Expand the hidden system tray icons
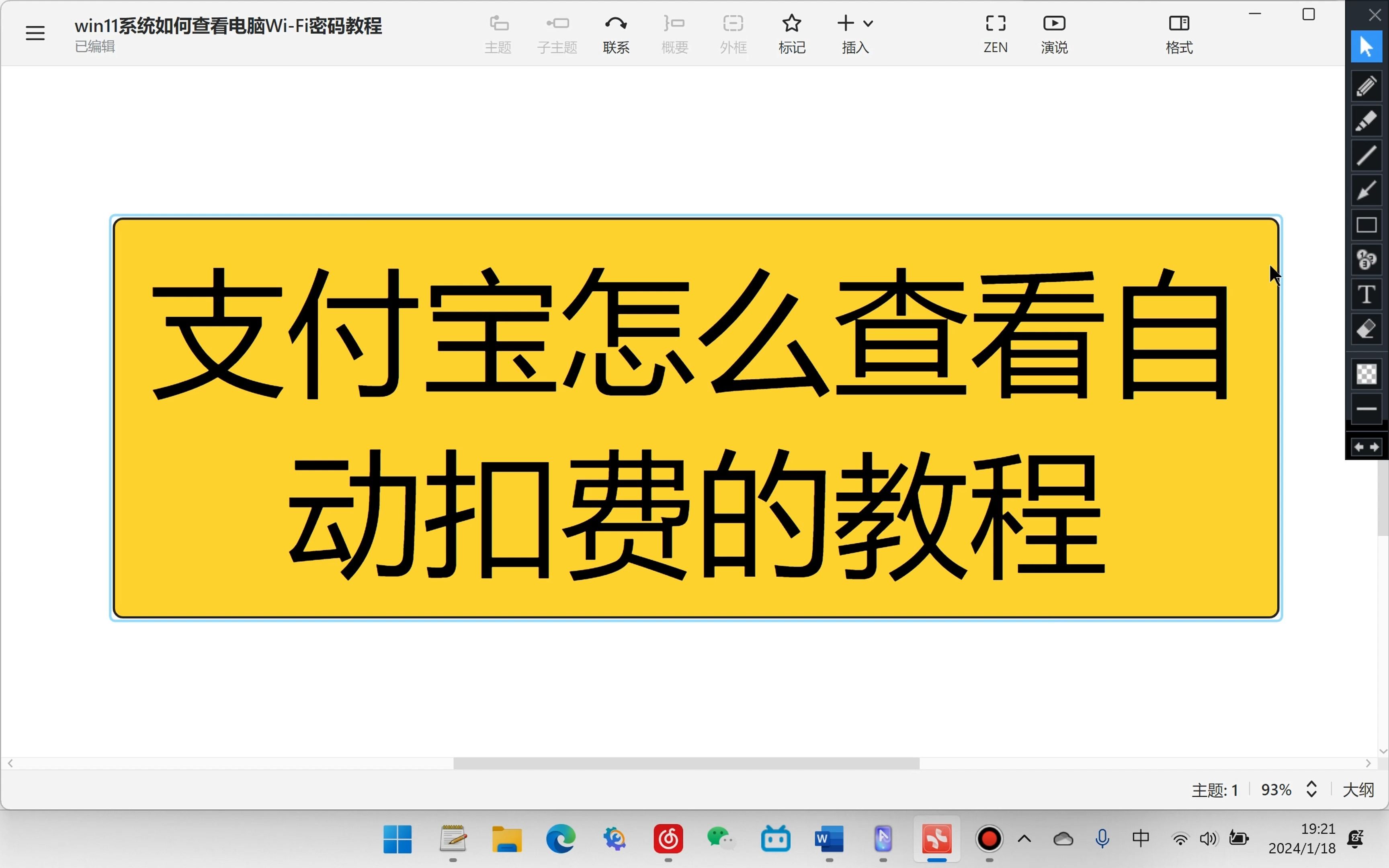This screenshot has width=1389, height=868. point(1024,839)
